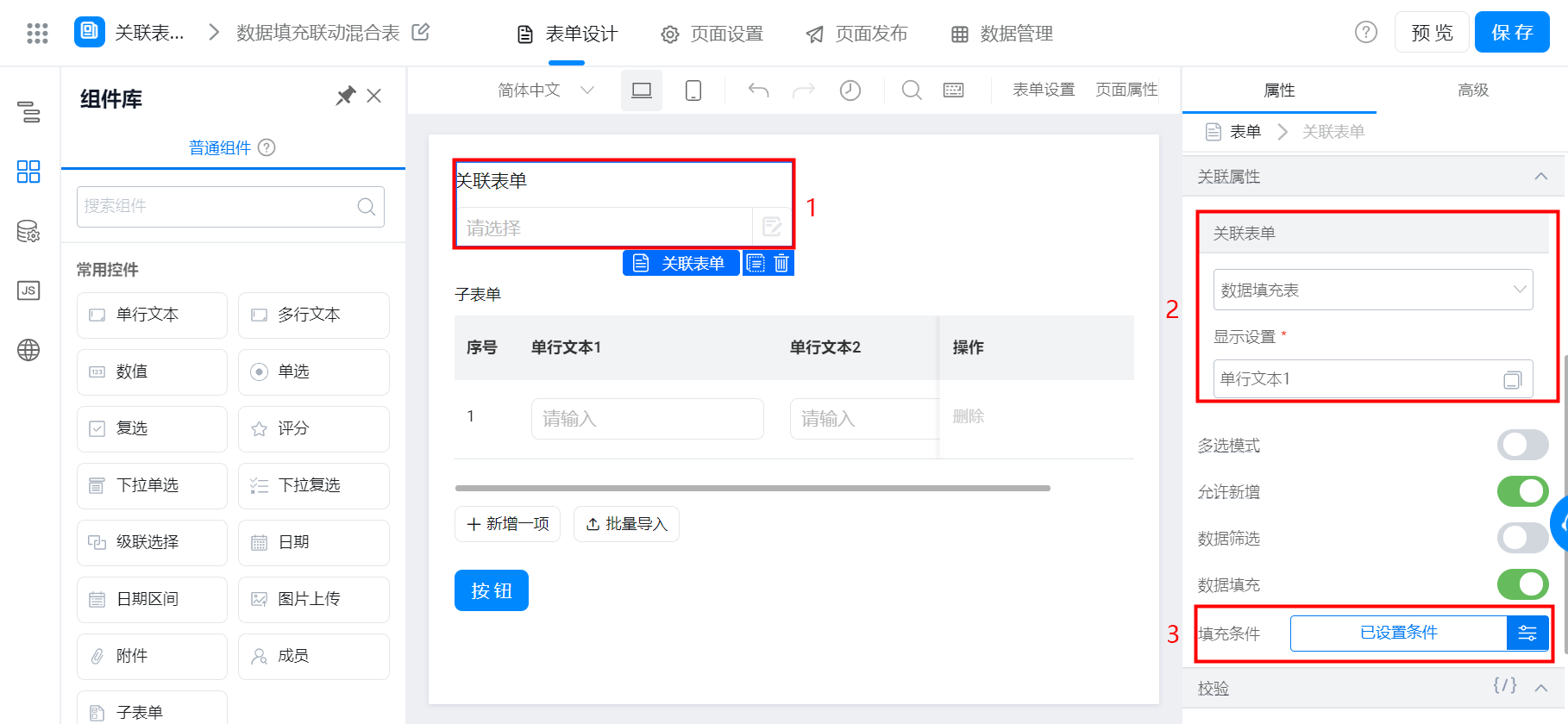Toggle the 数据筛选 switch
Viewport: 1568px width, 724px height.
click(x=1523, y=539)
